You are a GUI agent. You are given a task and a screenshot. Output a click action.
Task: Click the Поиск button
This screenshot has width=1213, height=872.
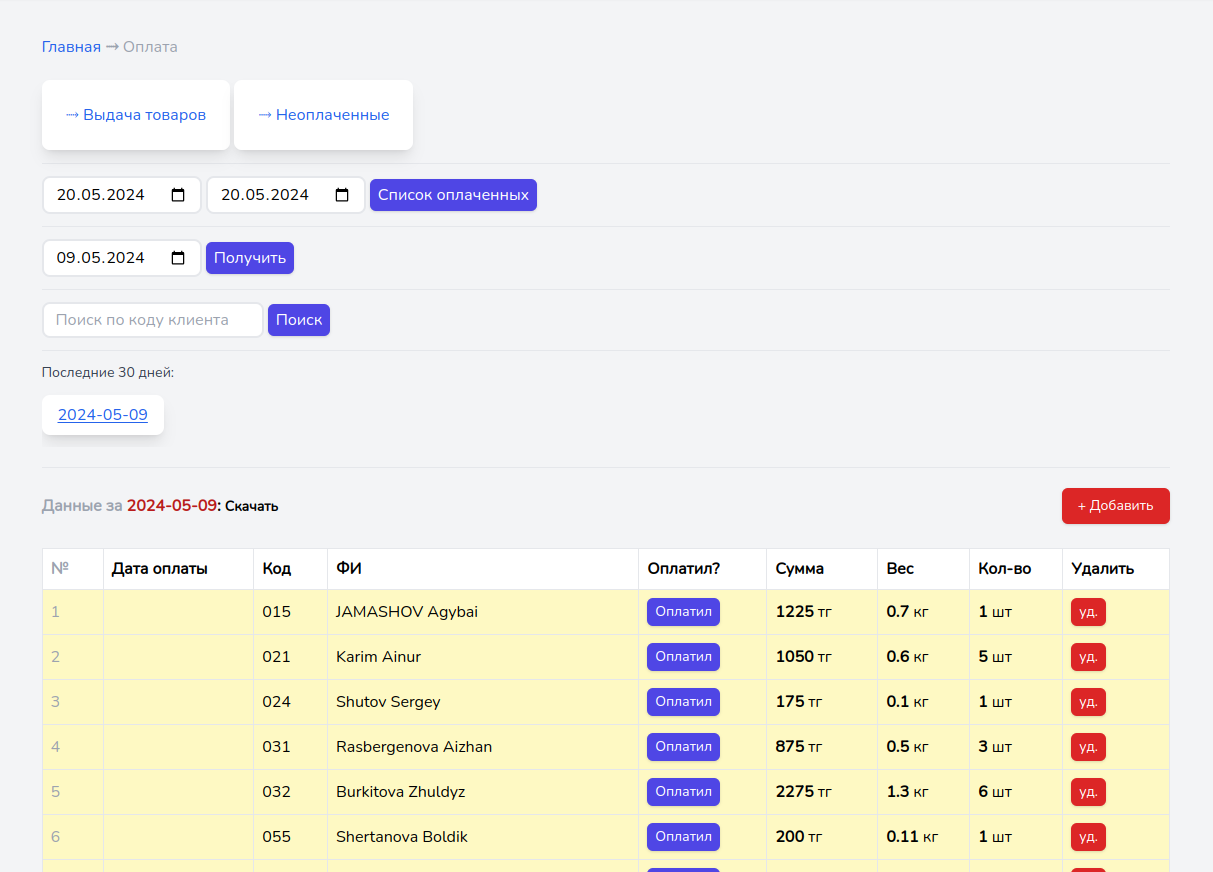299,320
